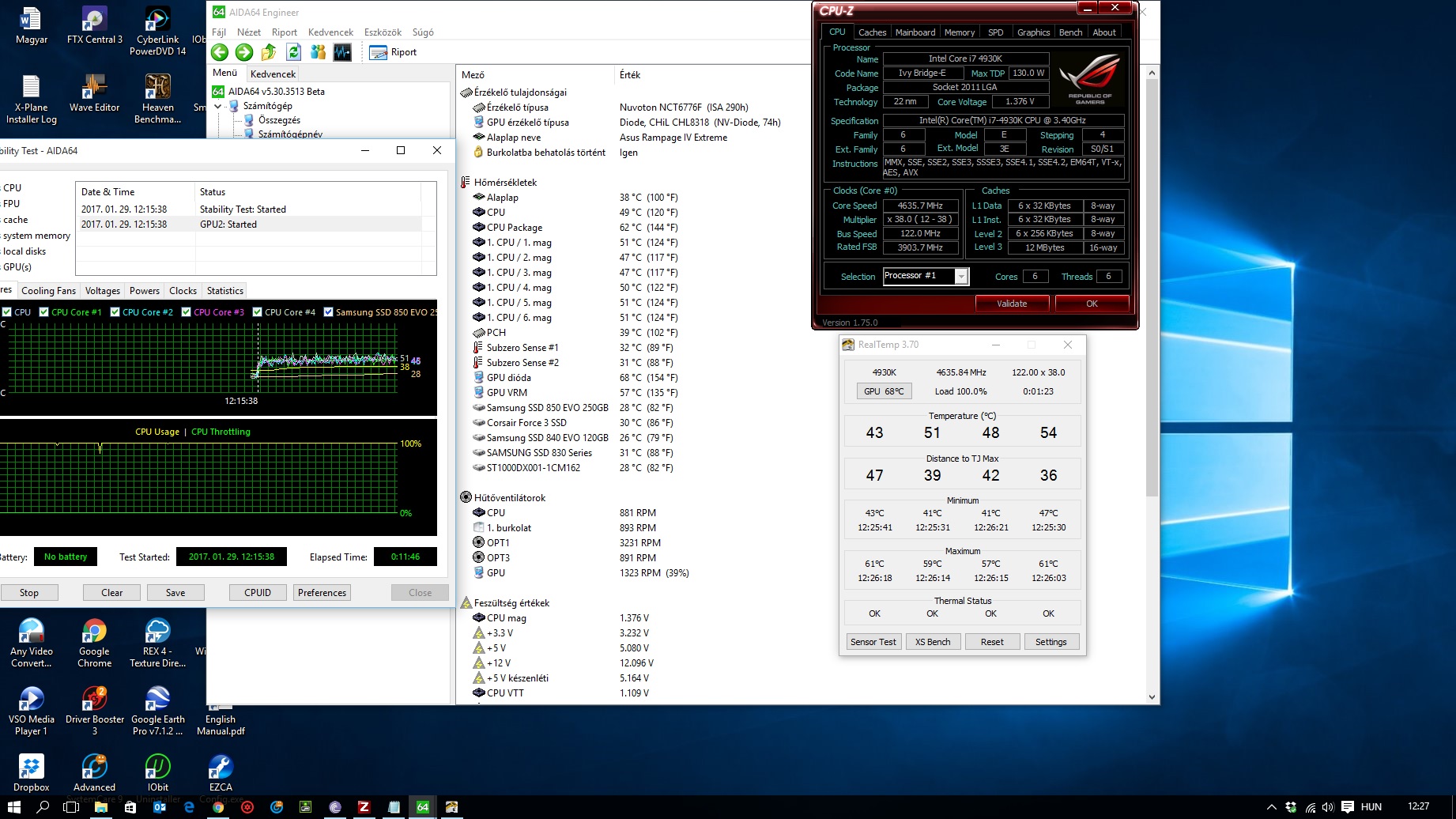Stop the AIDA64 stability test
The width and height of the screenshot is (1456, 819).
(28, 592)
